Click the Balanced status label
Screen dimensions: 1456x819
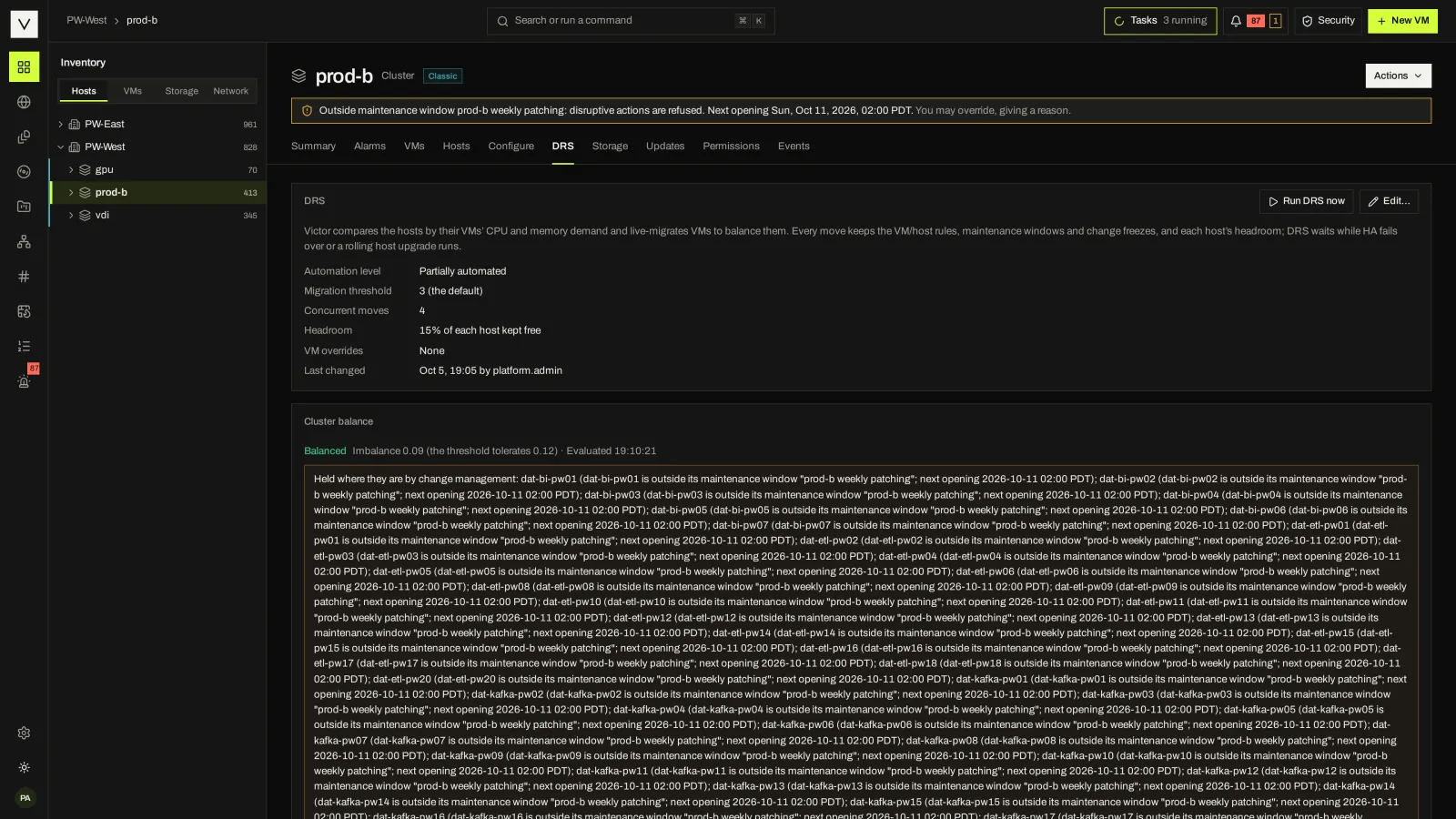(x=325, y=451)
